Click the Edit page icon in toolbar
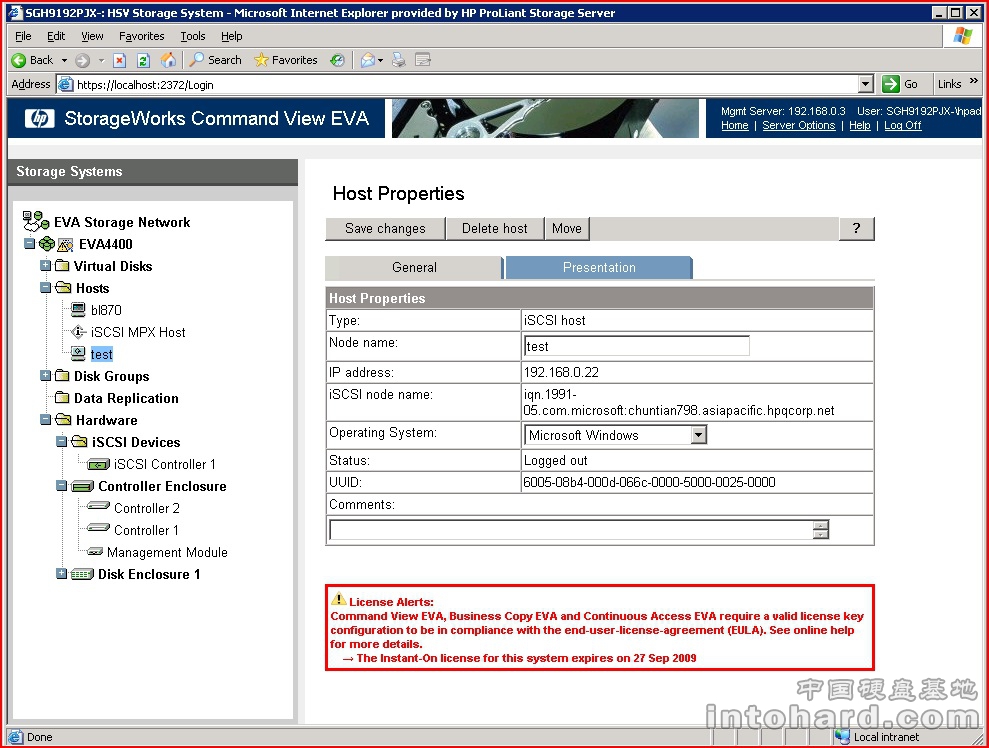The image size is (989, 748). point(423,60)
